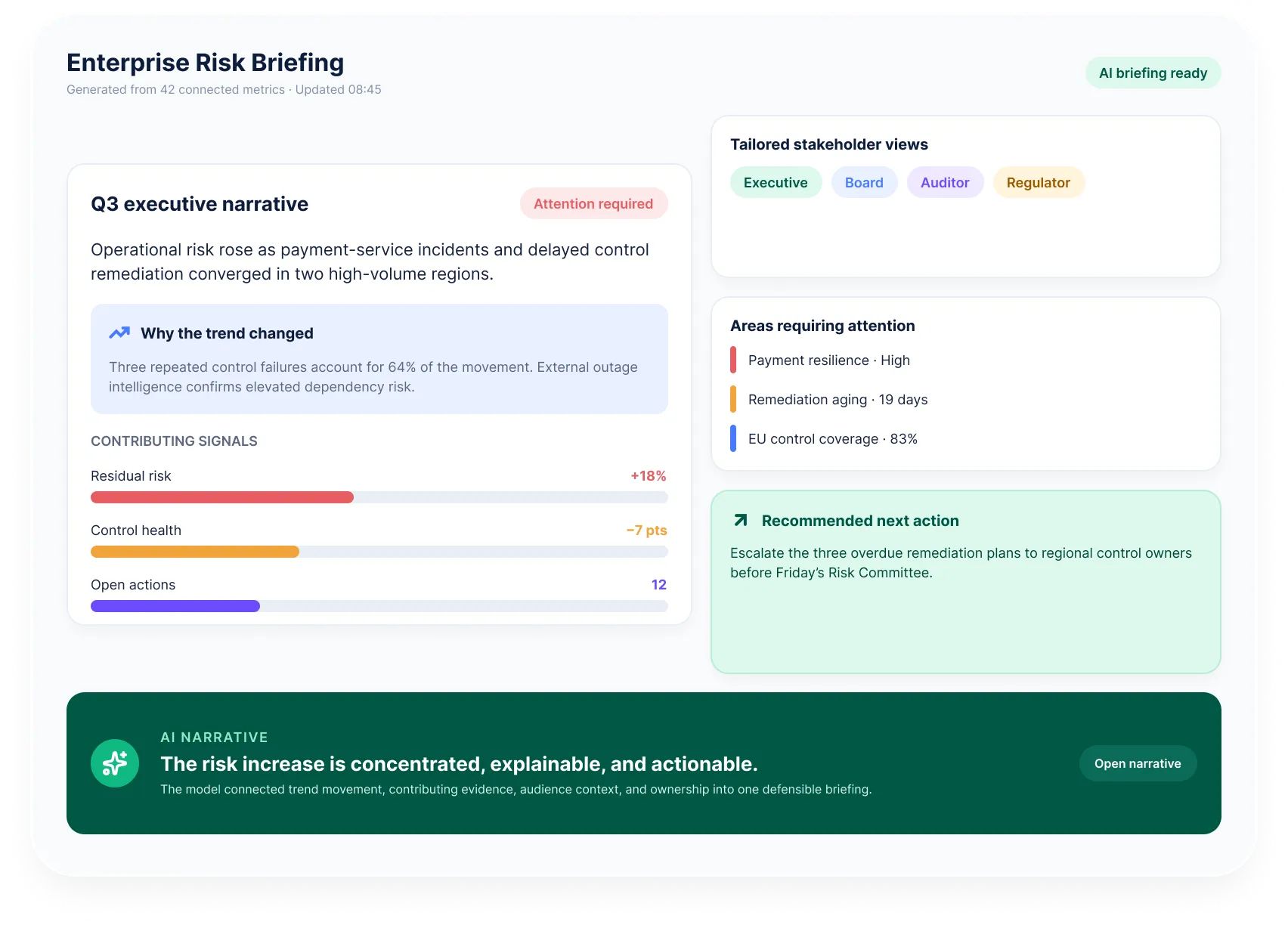Click the Escalate overdue remediation plans text
1288x925 pixels.
[961, 563]
